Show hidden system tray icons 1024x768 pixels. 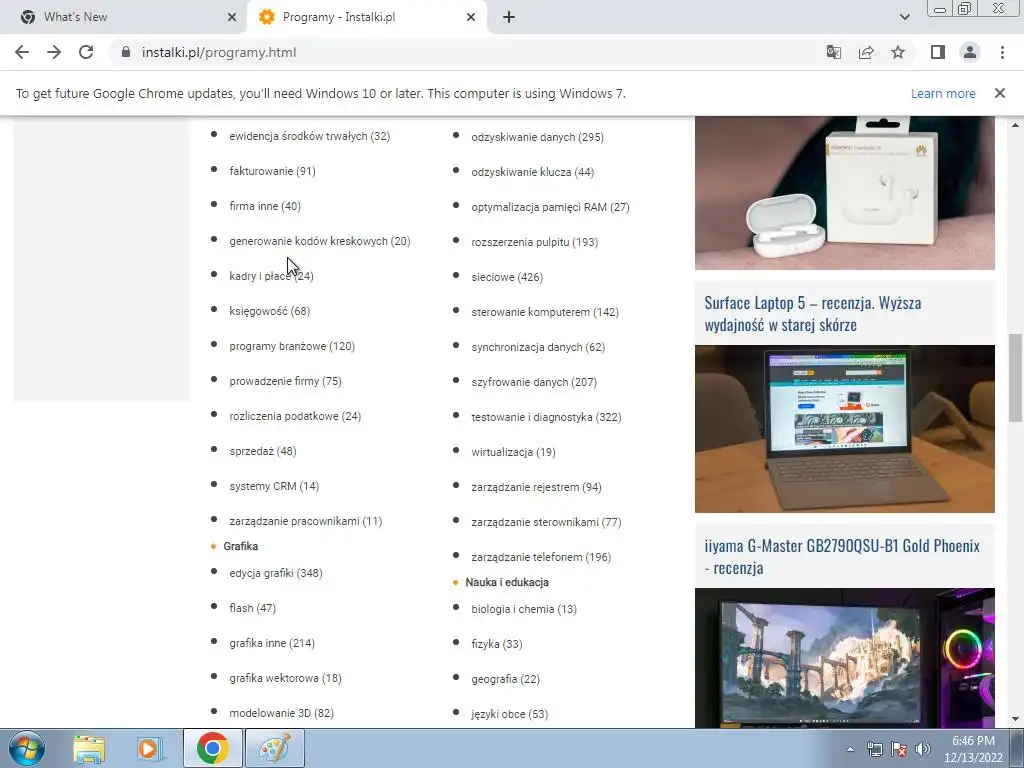click(850, 749)
